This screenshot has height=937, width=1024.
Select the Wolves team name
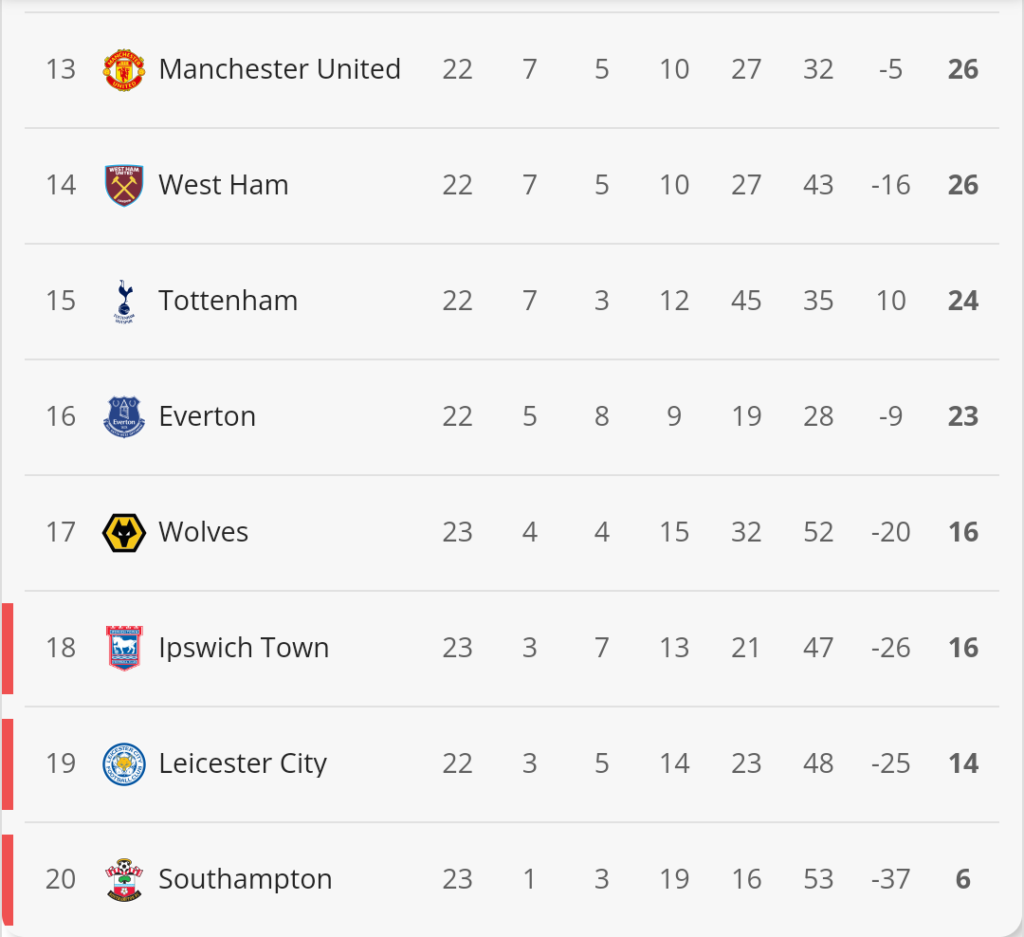[x=203, y=532]
